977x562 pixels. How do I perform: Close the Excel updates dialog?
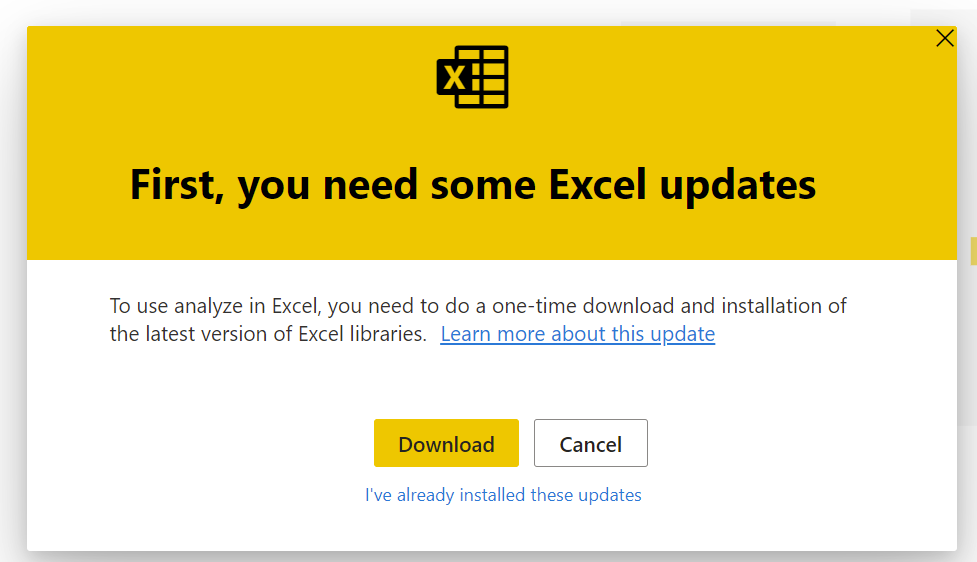(944, 39)
